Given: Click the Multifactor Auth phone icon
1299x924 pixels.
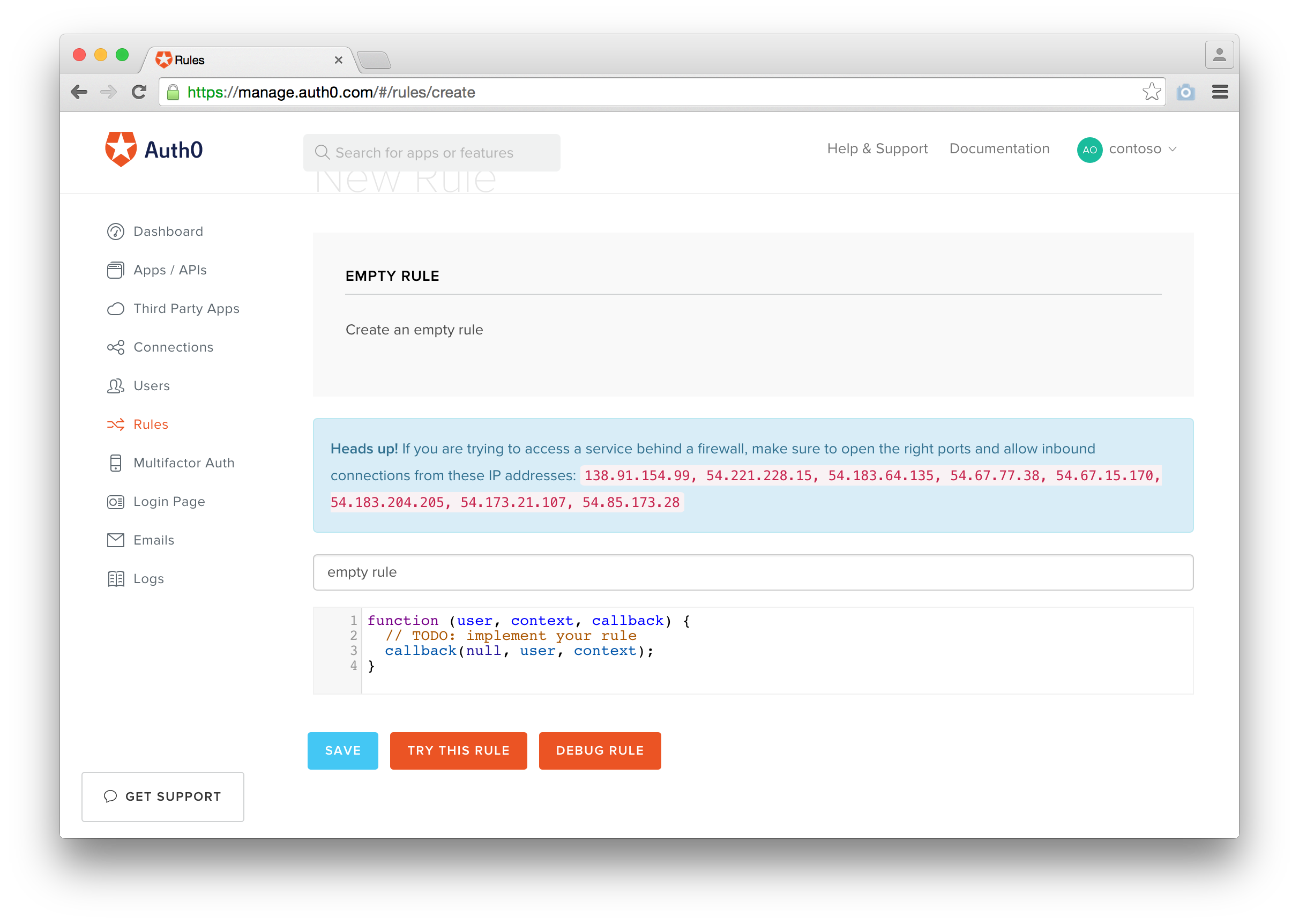Looking at the screenshot, I should tap(115, 463).
